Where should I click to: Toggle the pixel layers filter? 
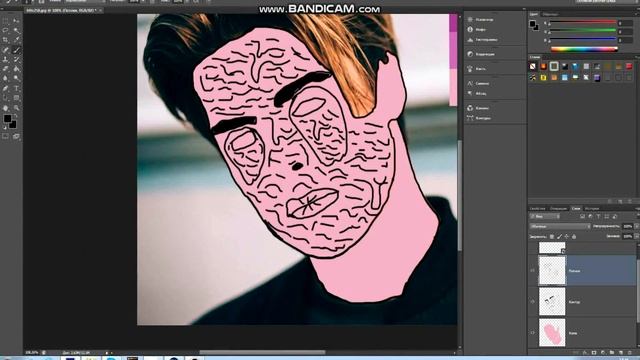pyautogui.click(x=583, y=216)
